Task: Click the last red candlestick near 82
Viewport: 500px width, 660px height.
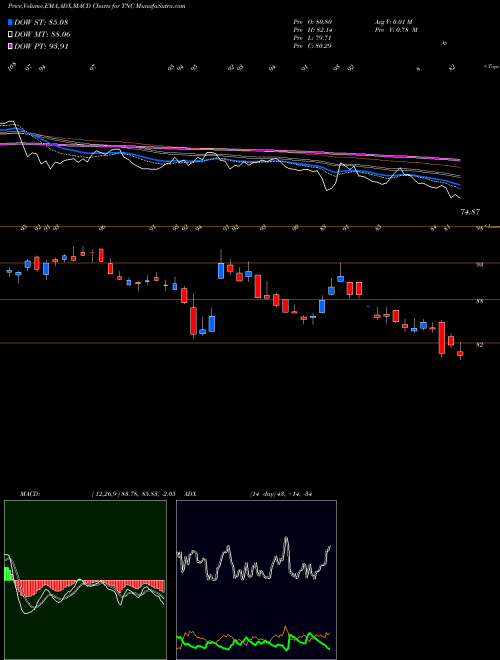Action: click(460, 354)
